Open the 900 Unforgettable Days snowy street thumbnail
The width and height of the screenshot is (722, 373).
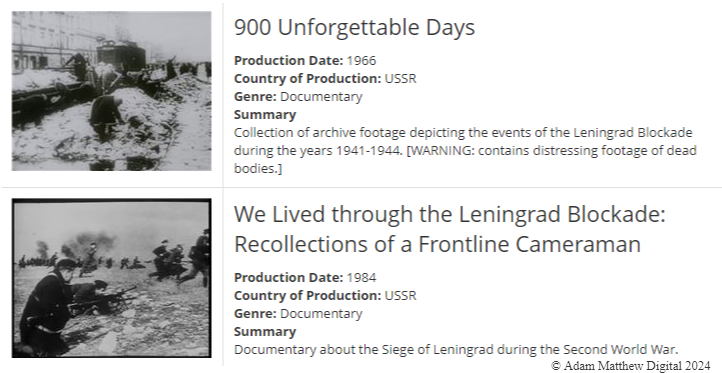coord(111,91)
